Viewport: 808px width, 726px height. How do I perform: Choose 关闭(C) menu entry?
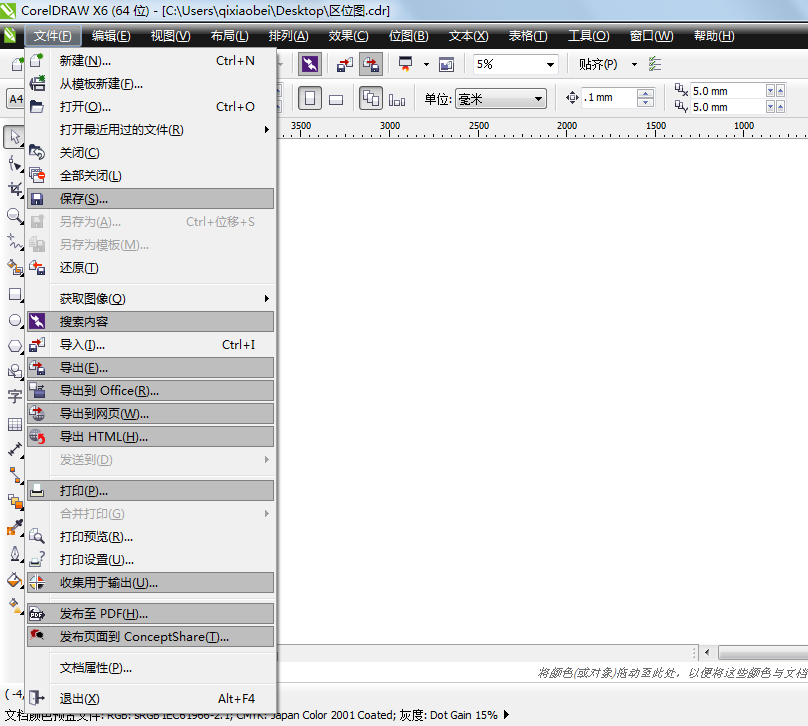point(150,153)
